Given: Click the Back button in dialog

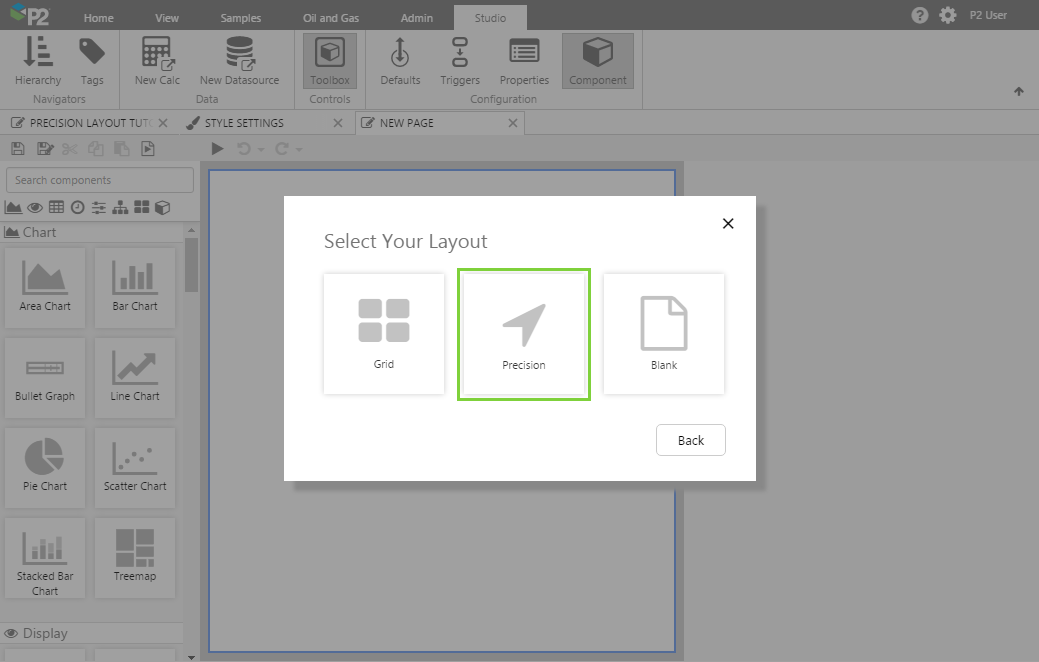Looking at the screenshot, I should click(x=690, y=440).
